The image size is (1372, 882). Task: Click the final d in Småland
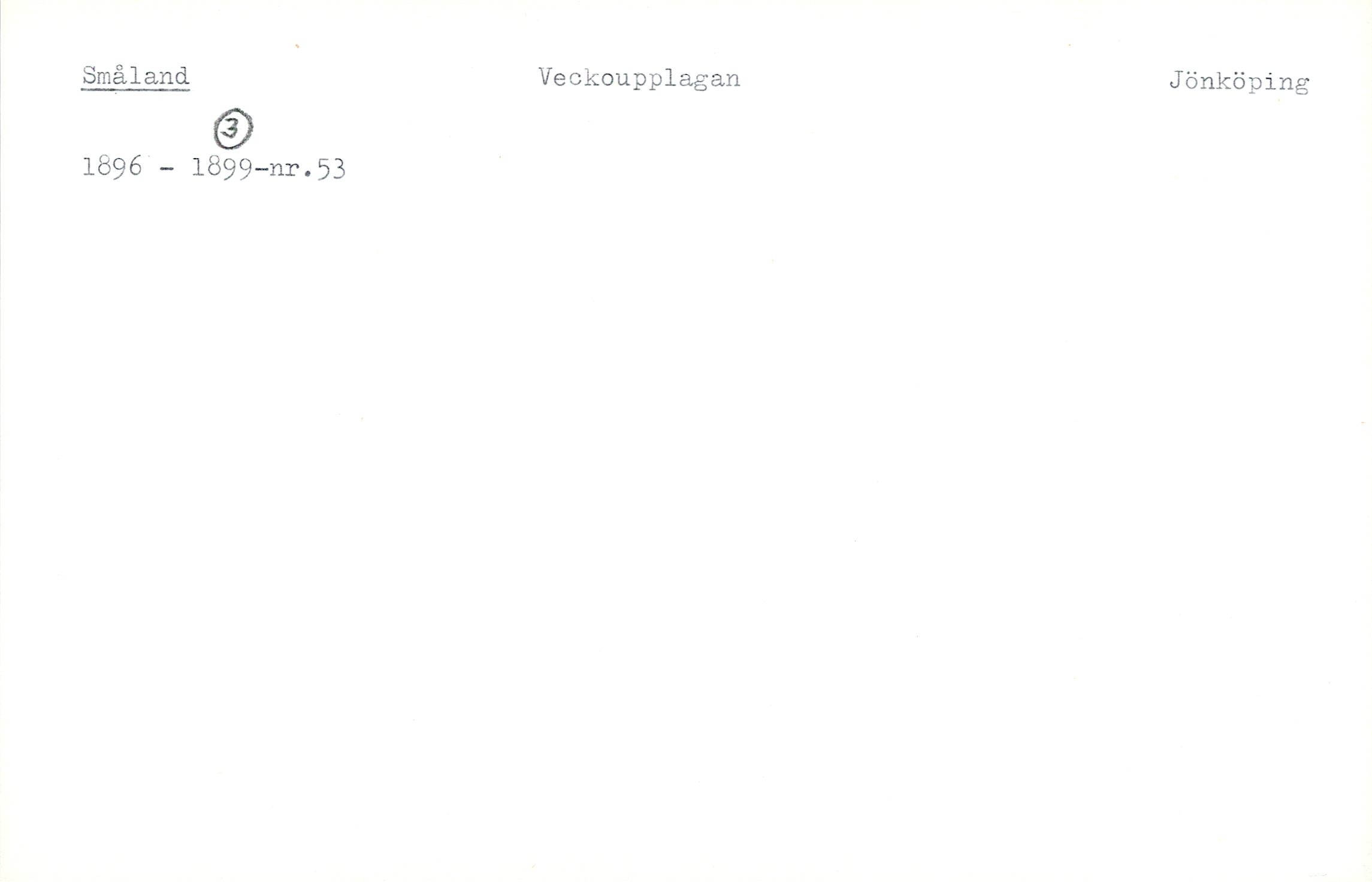tap(182, 76)
